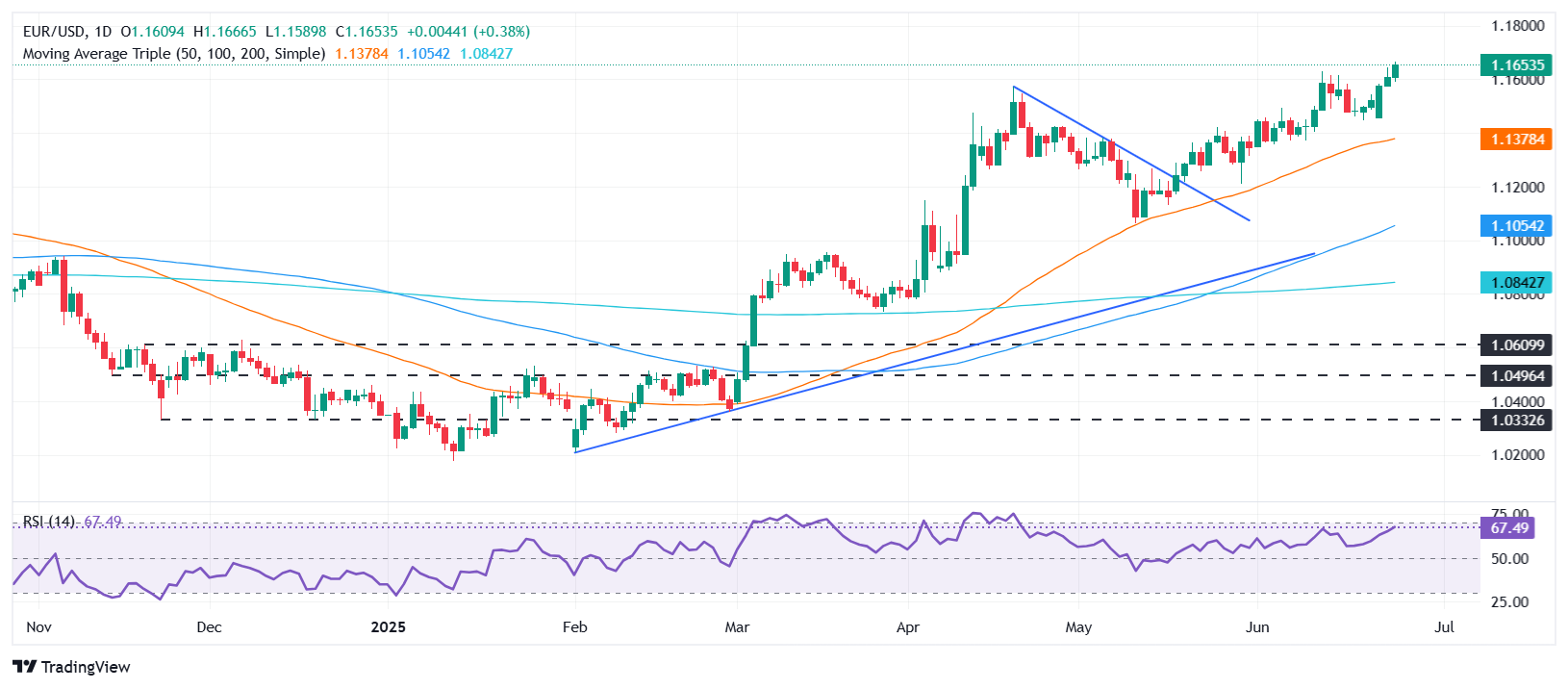1568x689 pixels.
Task: Click the Moving Average Triple indicator legend
Action: coord(174,54)
